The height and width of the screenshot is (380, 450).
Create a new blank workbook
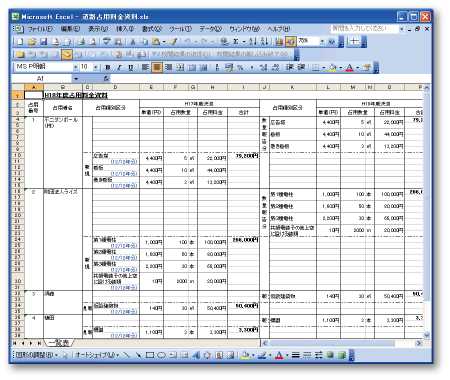coord(20,42)
